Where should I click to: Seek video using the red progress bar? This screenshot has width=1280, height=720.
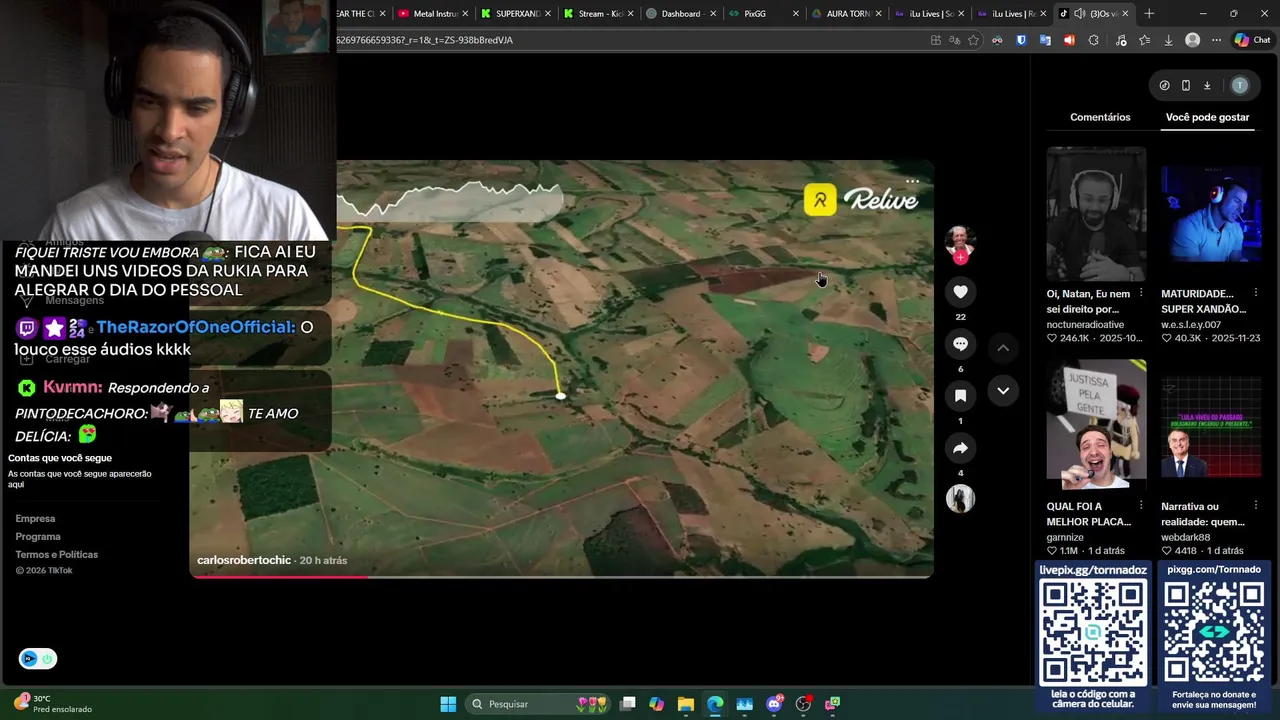(x=561, y=576)
